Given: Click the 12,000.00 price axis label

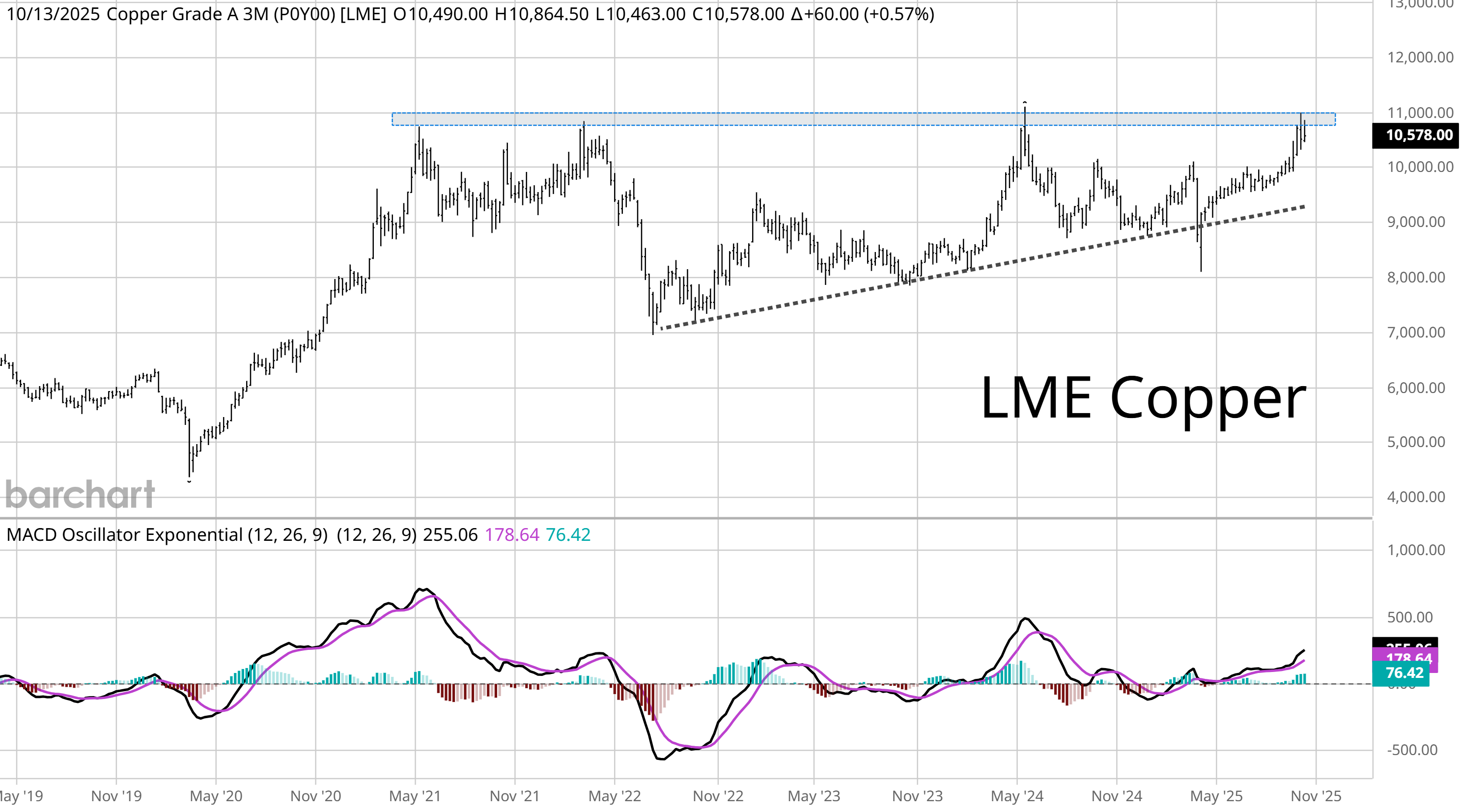Looking at the screenshot, I should (x=1420, y=57).
